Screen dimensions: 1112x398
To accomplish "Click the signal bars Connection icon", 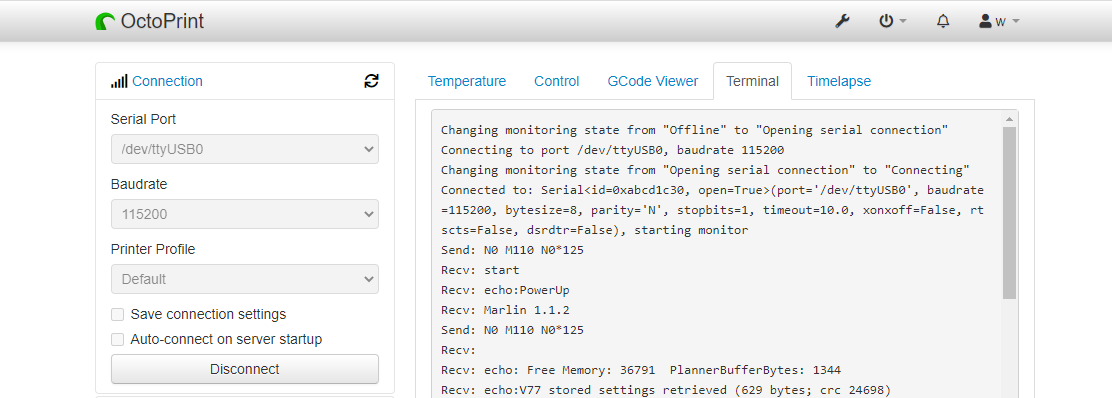I will coord(119,81).
